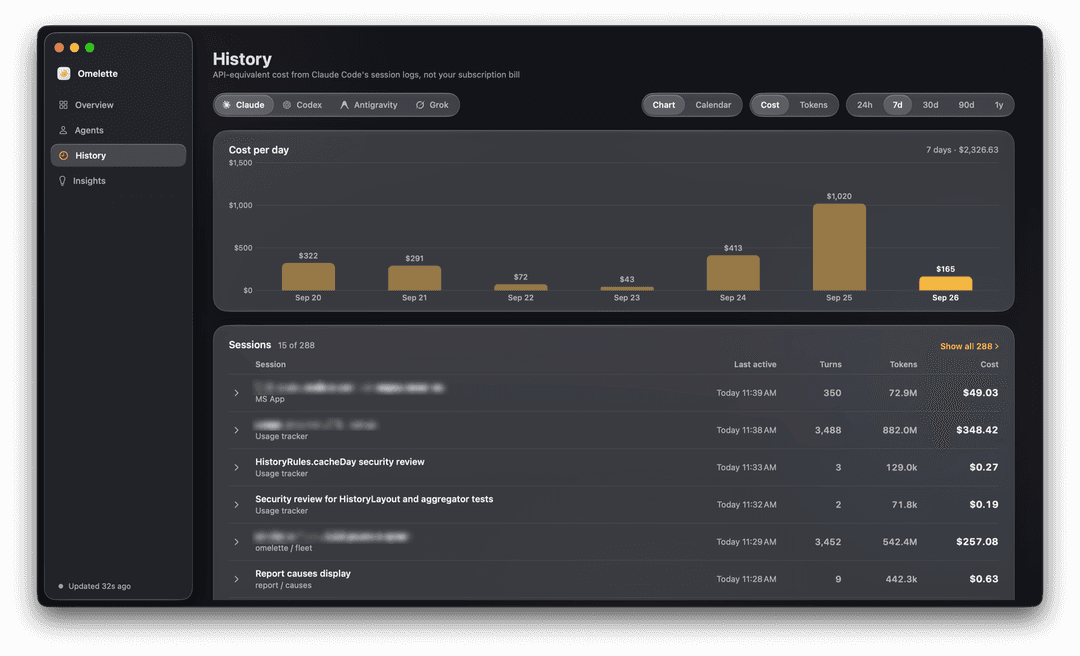Image resolution: width=1080 pixels, height=656 pixels.
Task: Click the Claude starburst icon
Action: pyautogui.click(x=227, y=105)
